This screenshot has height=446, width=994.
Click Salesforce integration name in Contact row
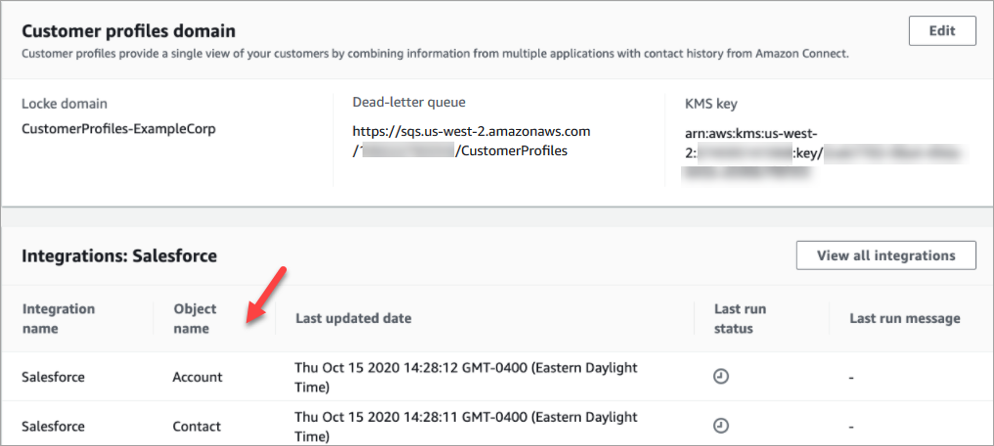[x=53, y=426]
